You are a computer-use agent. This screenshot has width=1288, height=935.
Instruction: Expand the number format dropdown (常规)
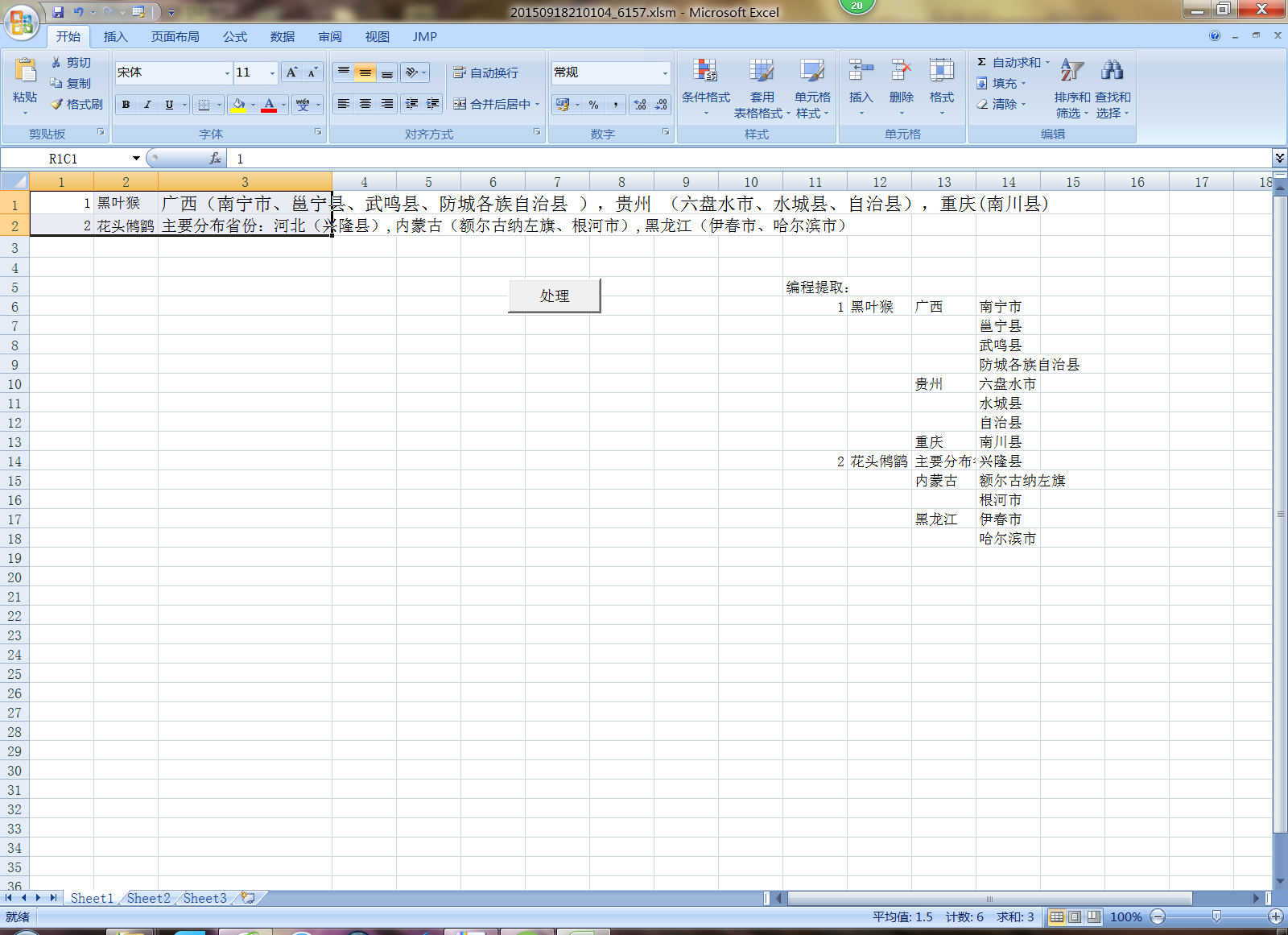point(665,72)
